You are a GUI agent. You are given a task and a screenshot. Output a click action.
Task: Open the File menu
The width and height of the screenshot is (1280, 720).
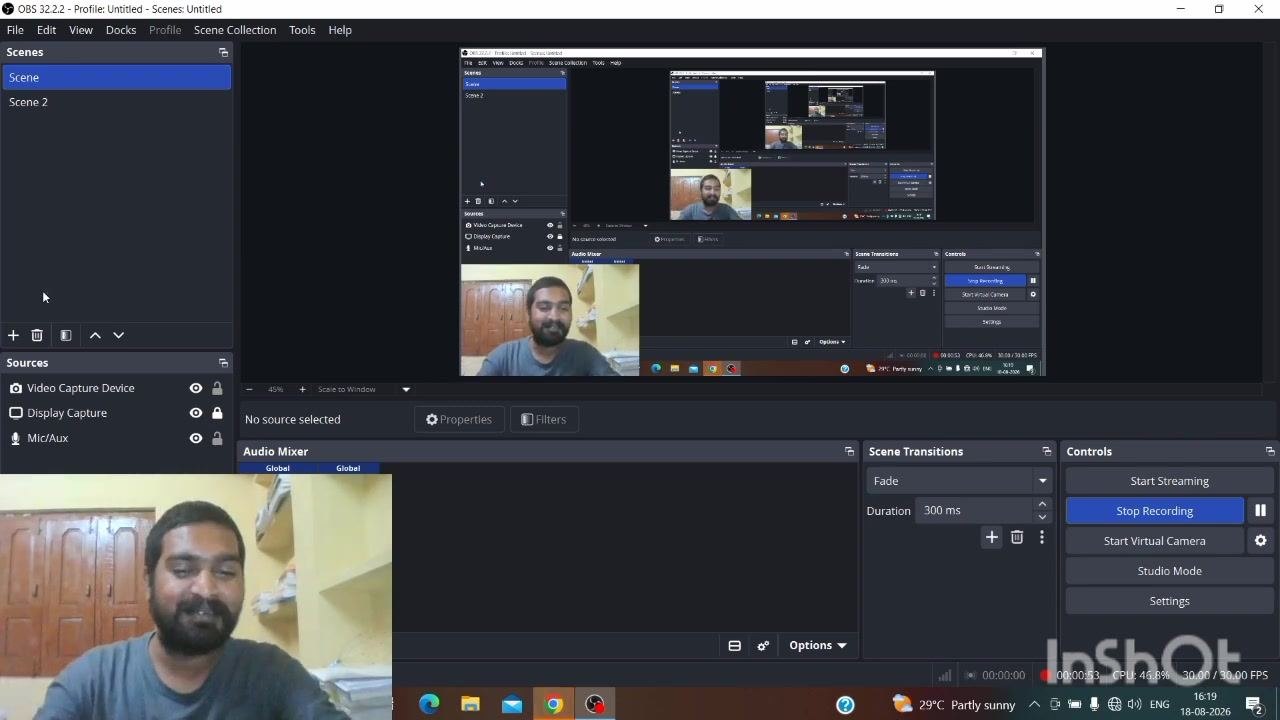click(15, 30)
